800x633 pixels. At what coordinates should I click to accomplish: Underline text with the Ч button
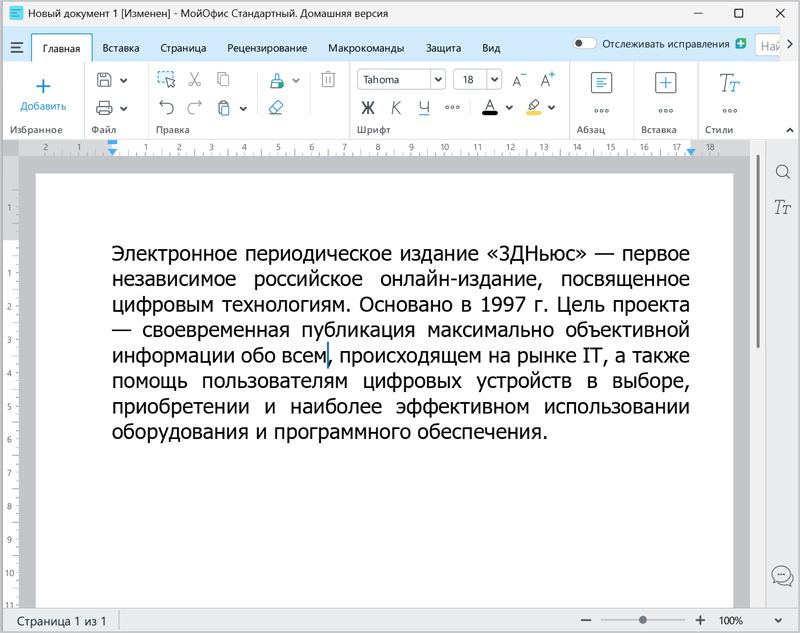tap(424, 108)
